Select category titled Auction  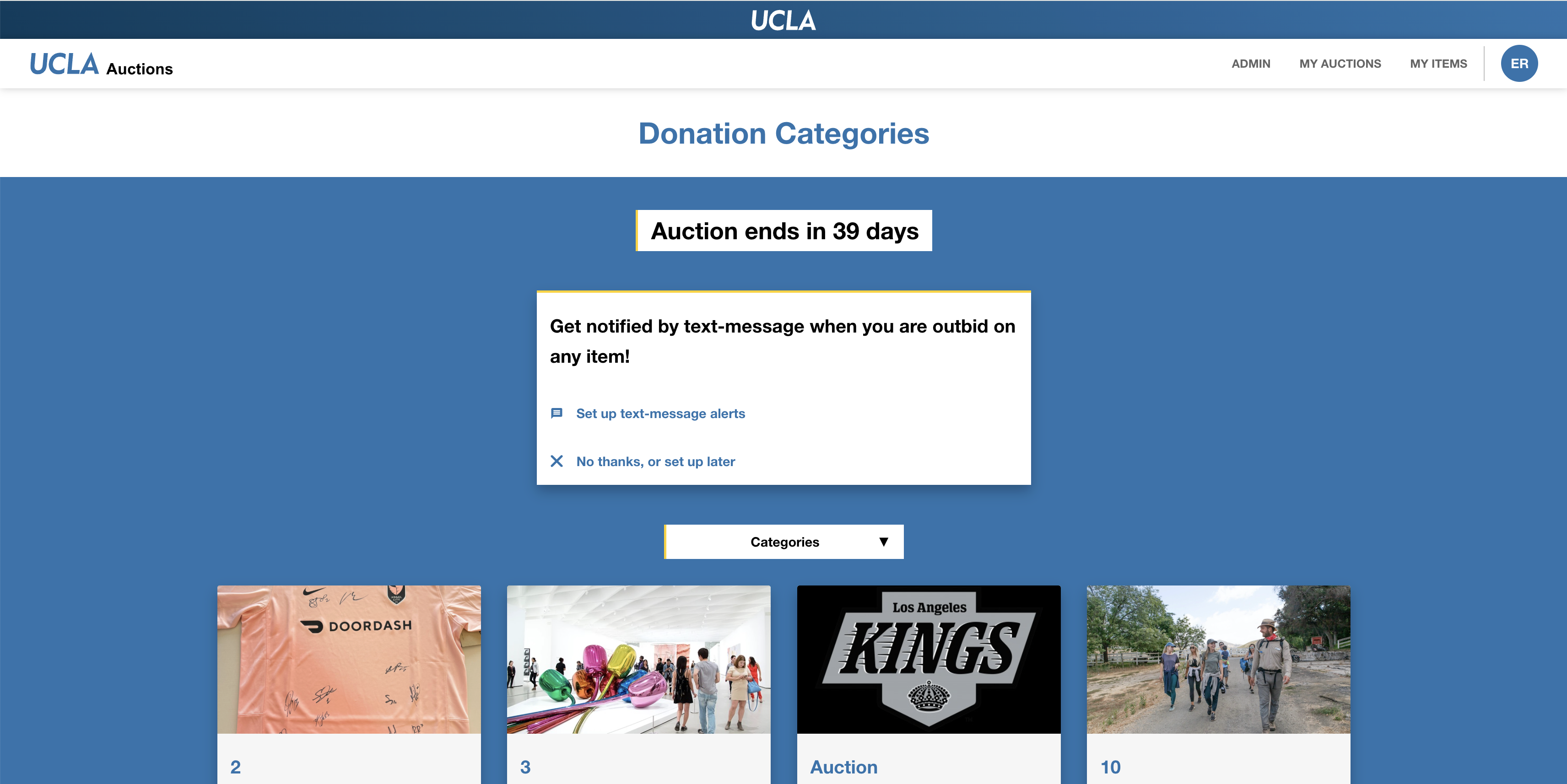(844, 767)
